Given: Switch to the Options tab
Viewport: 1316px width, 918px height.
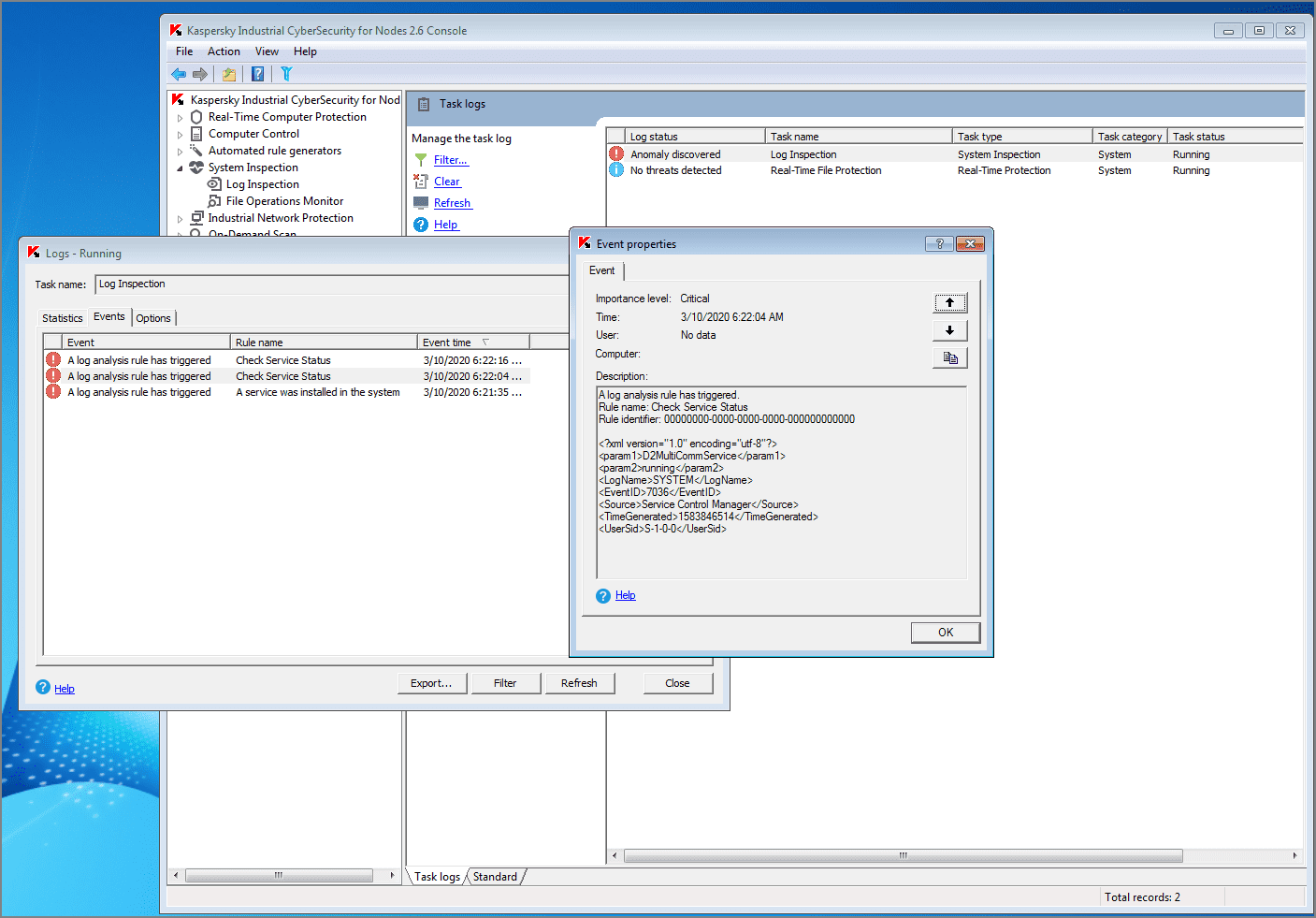Looking at the screenshot, I should (153, 318).
